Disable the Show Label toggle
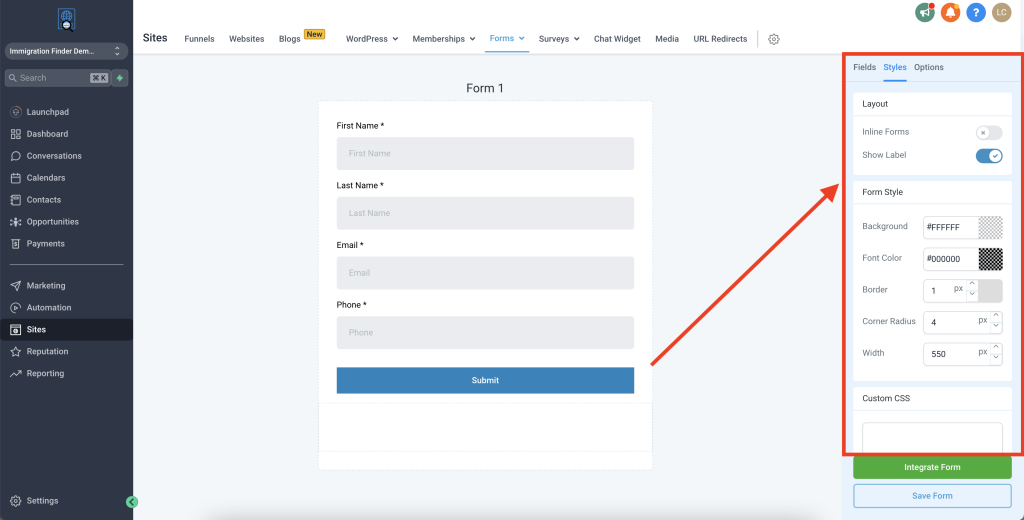1024x520 pixels. pos(988,155)
